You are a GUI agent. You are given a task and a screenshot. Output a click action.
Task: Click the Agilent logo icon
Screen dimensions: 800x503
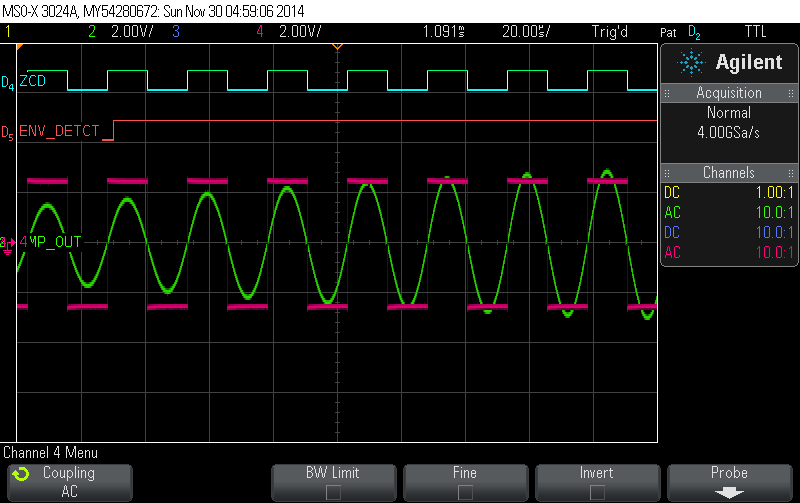(691, 62)
